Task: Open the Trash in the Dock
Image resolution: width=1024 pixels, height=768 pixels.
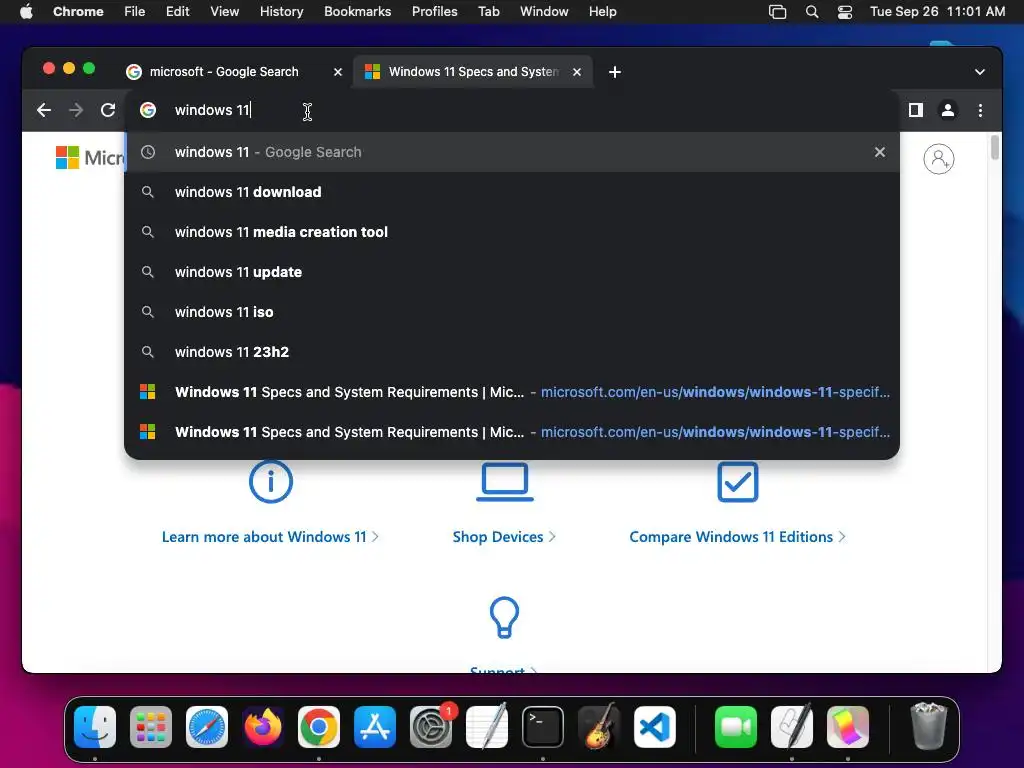Action: pyautogui.click(x=928, y=726)
